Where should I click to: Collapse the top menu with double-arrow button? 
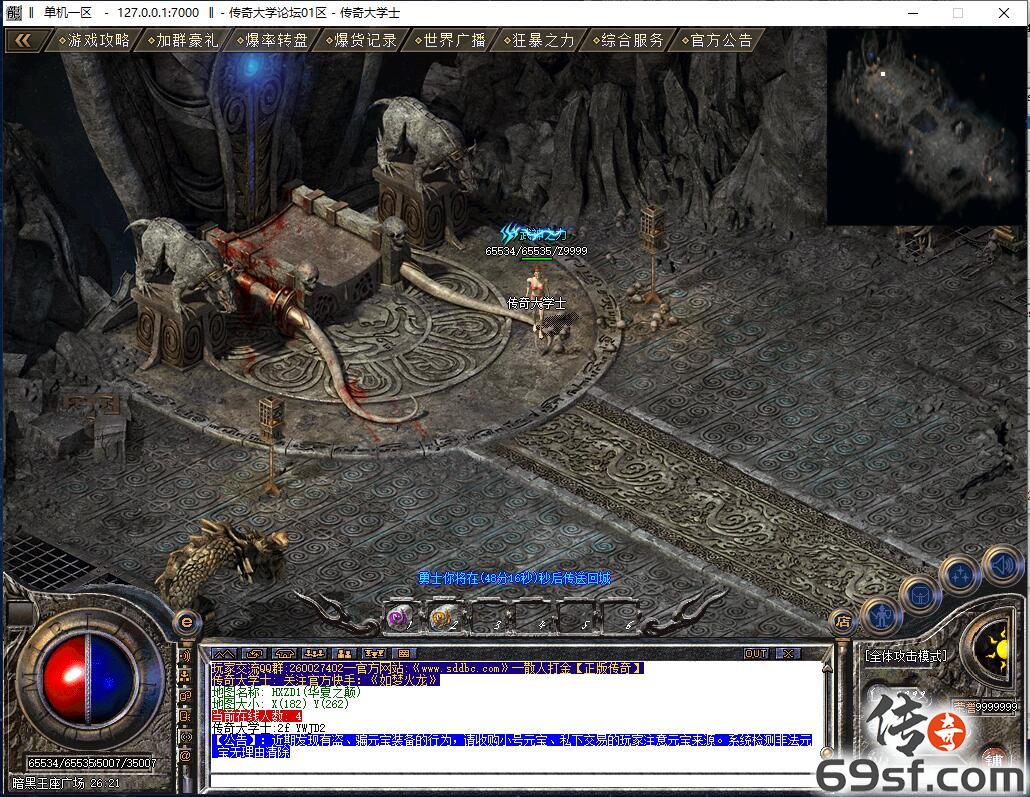pos(22,41)
